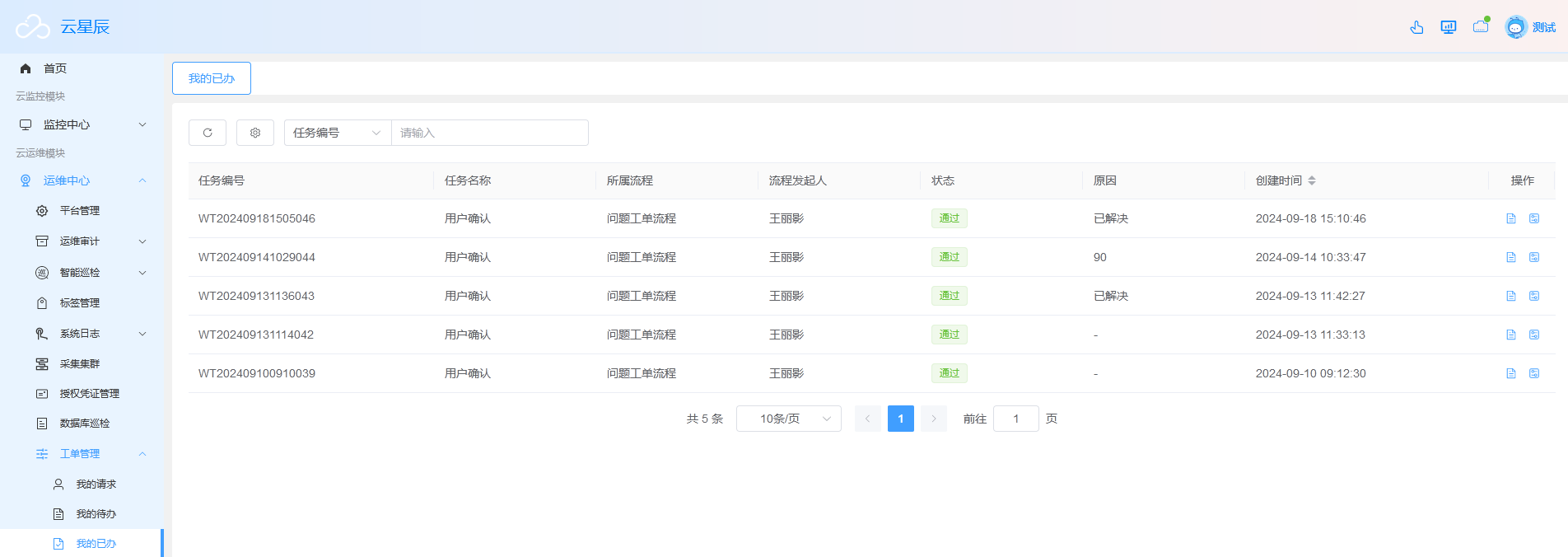Sort by 创建时间 column arrows

pos(1312,180)
